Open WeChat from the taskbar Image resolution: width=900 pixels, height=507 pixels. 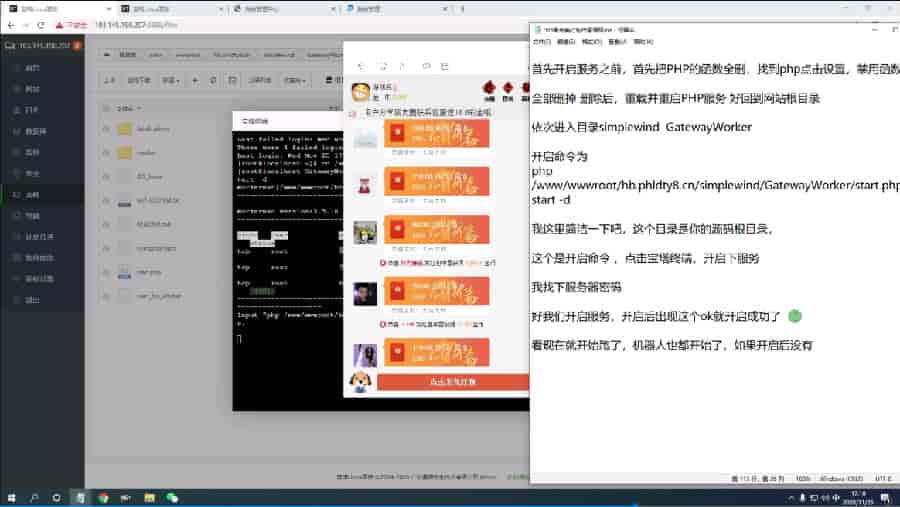[x=172, y=496]
